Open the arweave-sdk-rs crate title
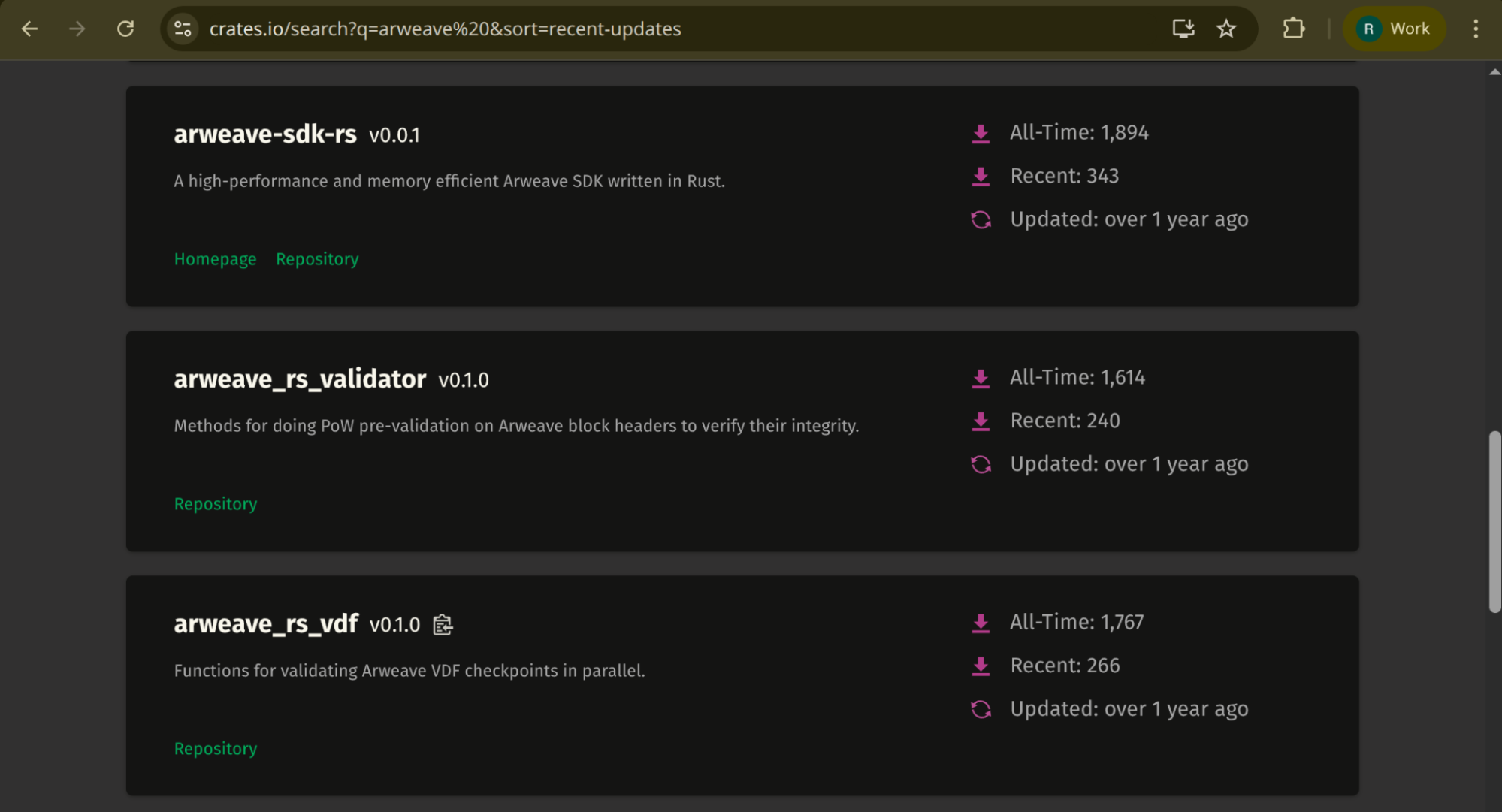This screenshot has width=1502, height=812. pos(265,134)
